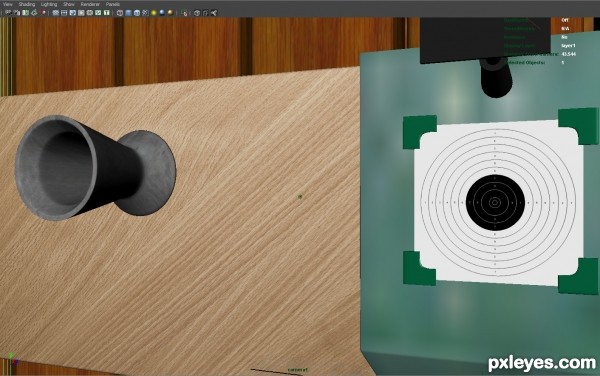Toggle X-Ray Active Components icon
Viewport: 600px width, 376px height.
(x=205, y=13)
